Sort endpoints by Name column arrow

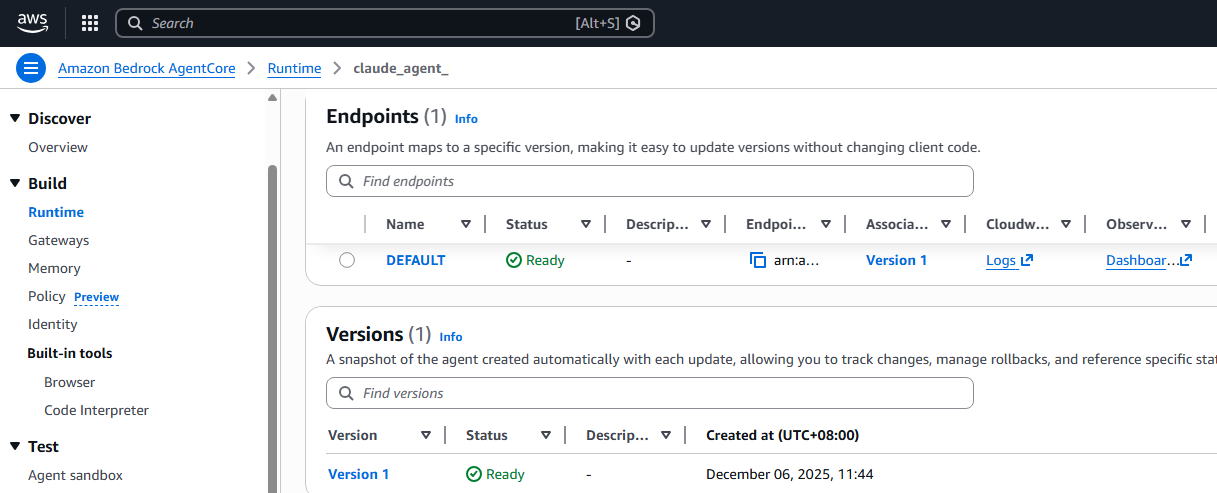[x=466, y=224]
